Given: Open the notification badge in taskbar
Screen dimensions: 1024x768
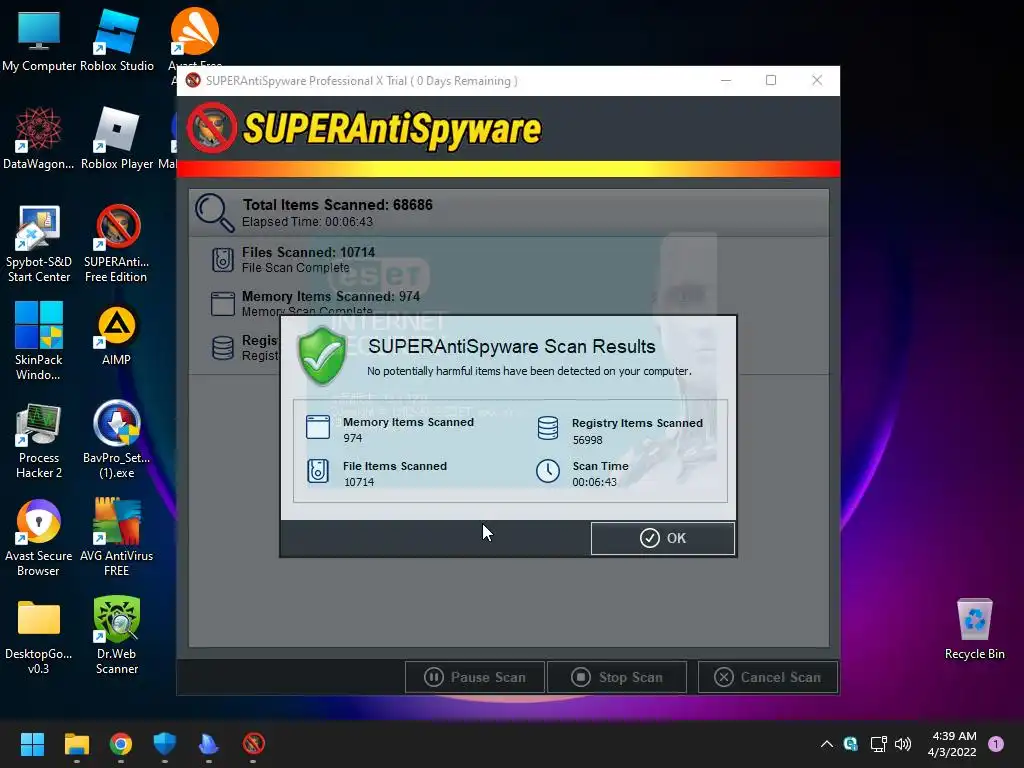Looking at the screenshot, I should (996, 744).
